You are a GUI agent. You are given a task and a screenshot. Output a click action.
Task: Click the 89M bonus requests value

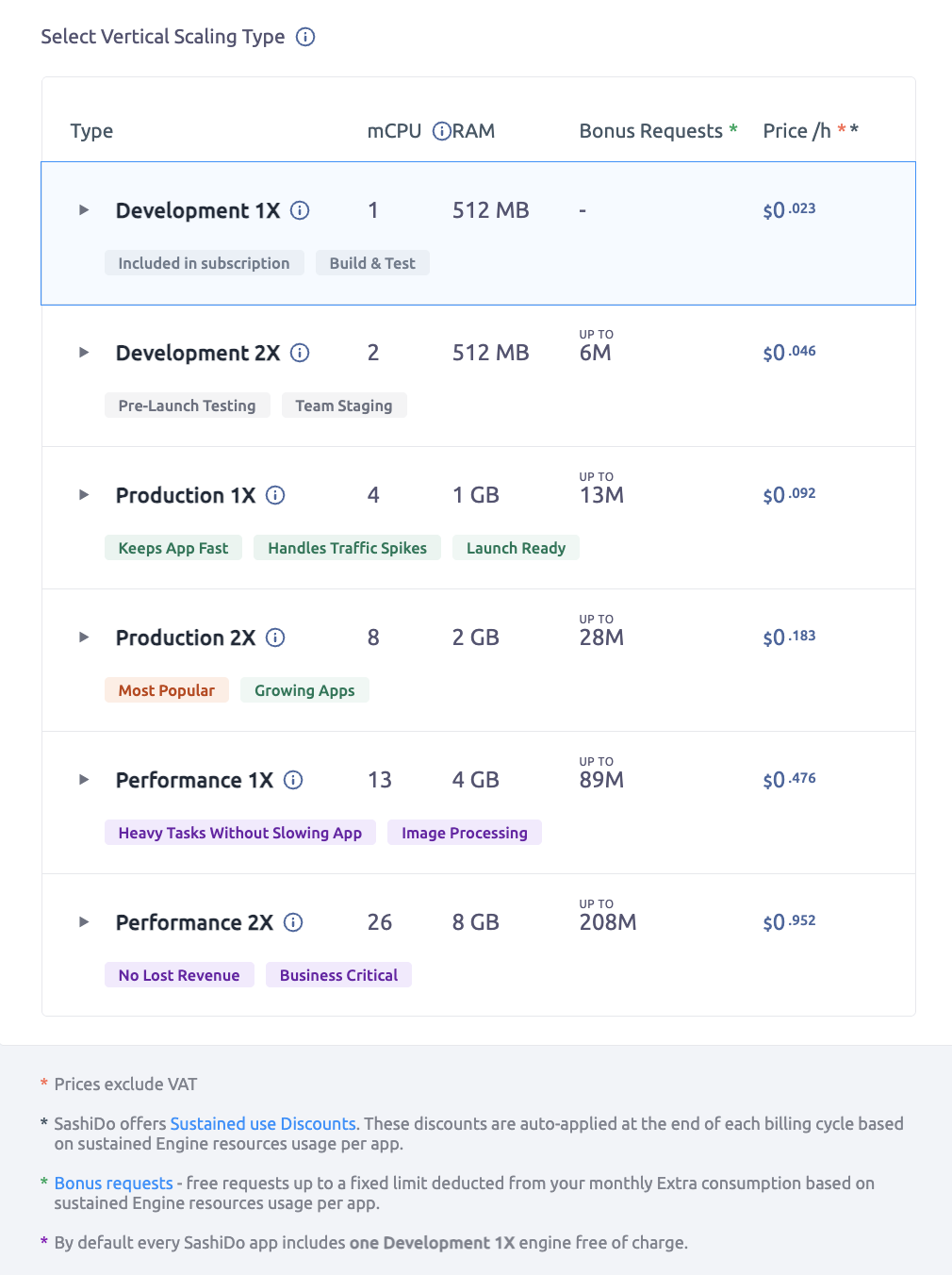click(601, 780)
